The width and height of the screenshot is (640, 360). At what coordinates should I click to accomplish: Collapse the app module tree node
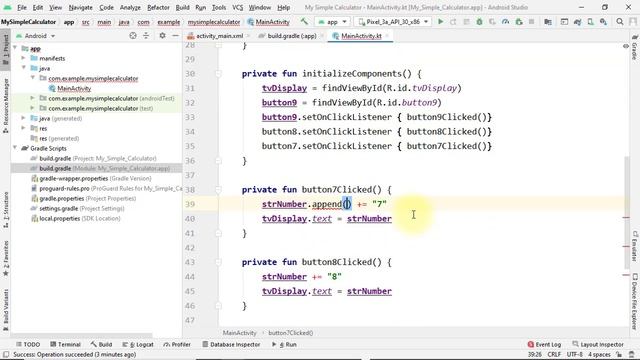[15, 48]
